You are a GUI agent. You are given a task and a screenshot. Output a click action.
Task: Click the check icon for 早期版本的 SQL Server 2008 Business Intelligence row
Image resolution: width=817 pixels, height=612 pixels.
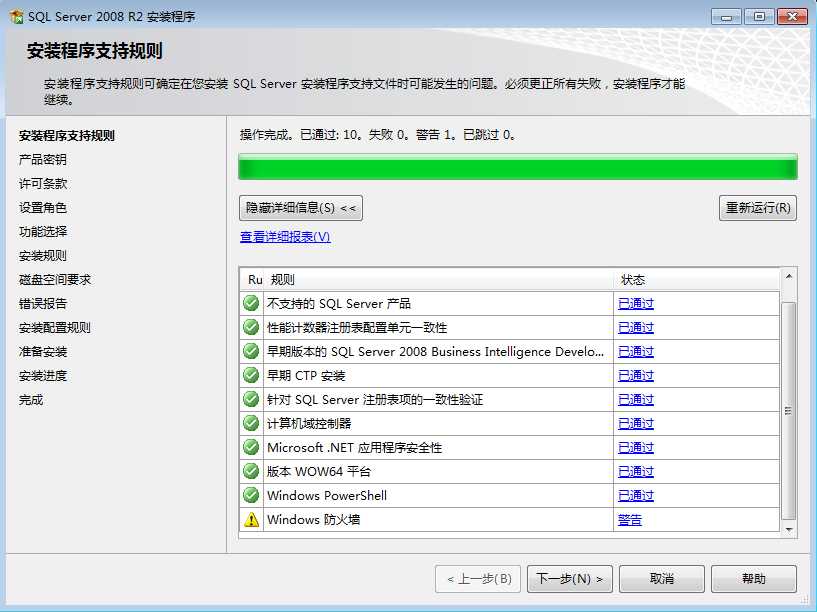click(x=251, y=351)
